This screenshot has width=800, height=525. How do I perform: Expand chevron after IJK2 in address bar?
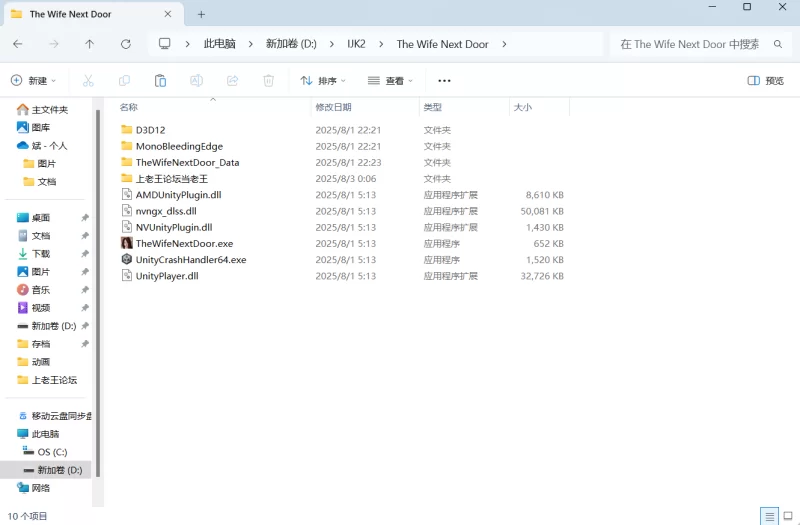pyautogui.click(x=381, y=44)
